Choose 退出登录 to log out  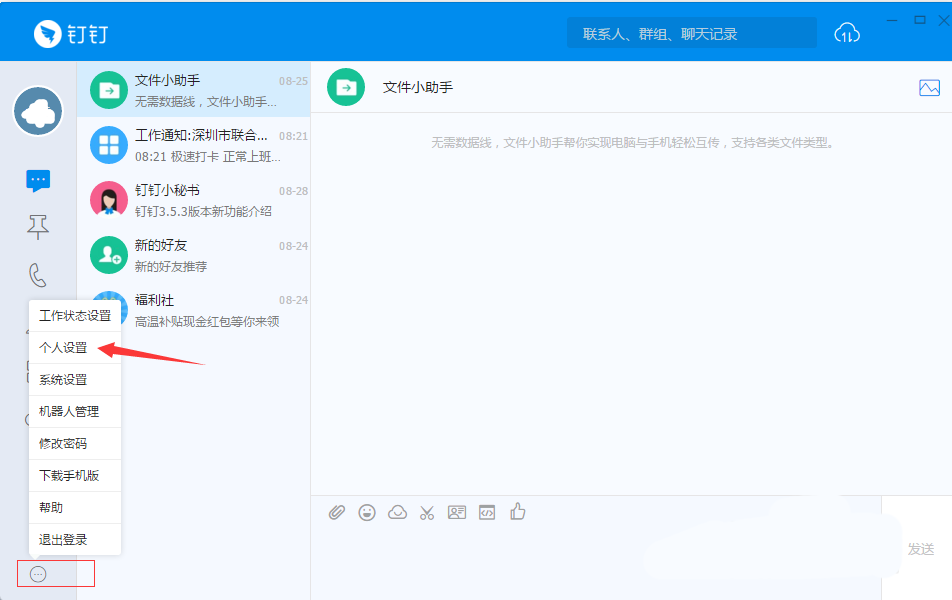click(x=62, y=539)
